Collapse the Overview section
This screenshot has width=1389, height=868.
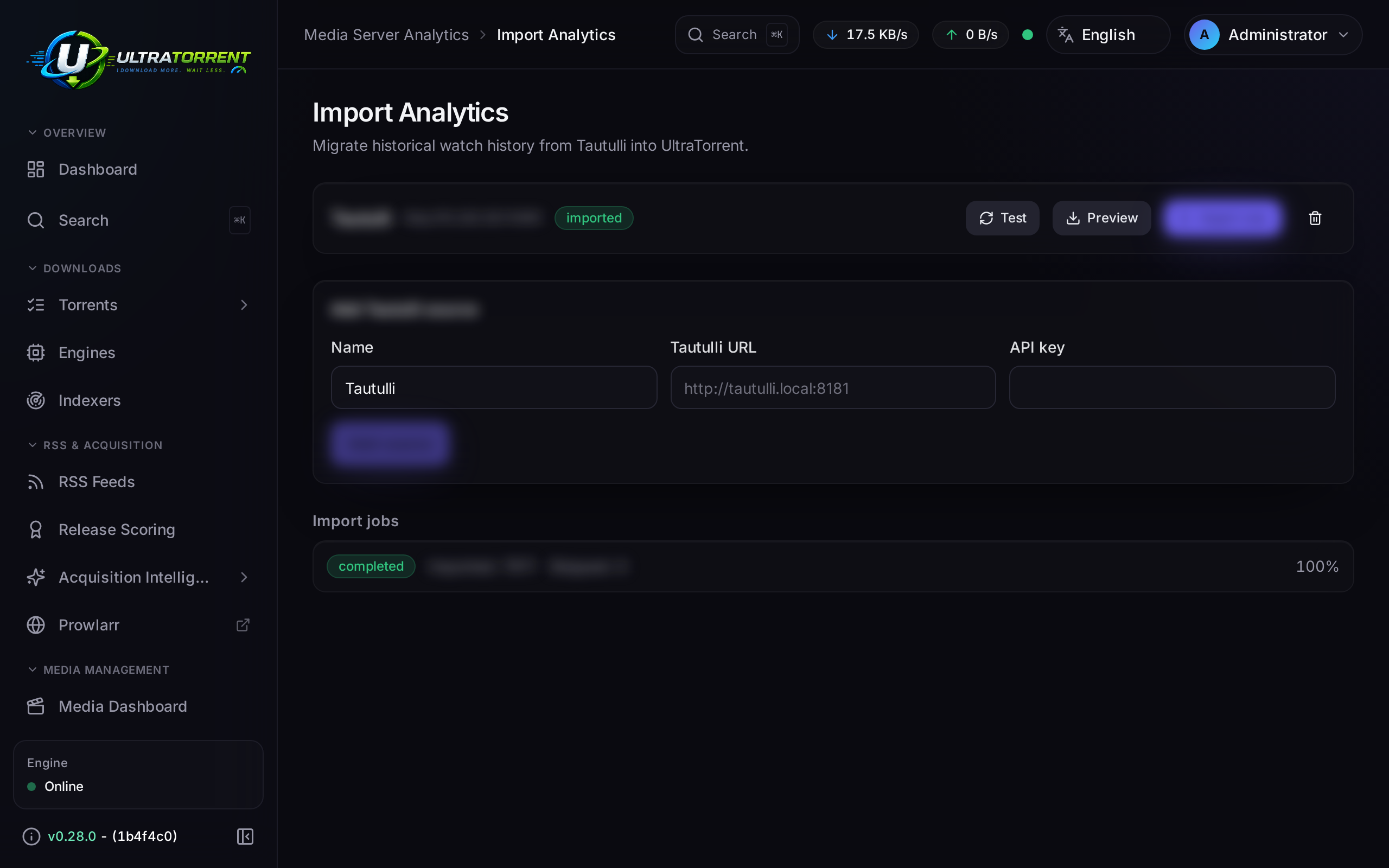tap(67, 132)
